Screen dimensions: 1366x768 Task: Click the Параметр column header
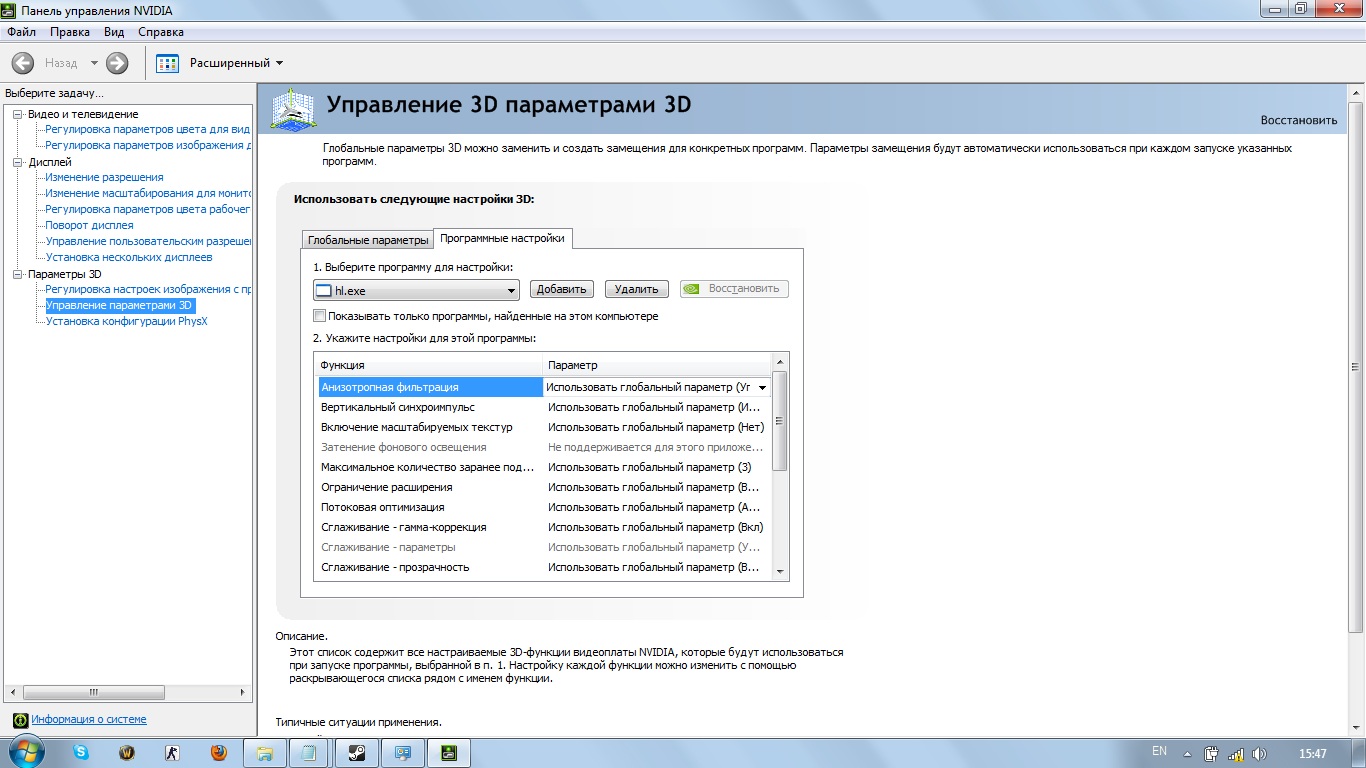pyautogui.click(x=658, y=365)
